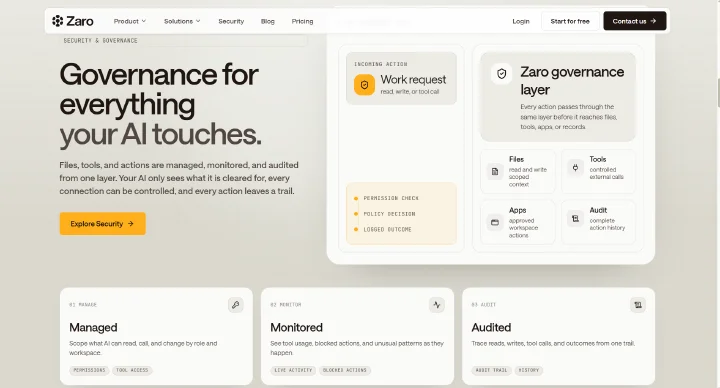Click the Audit history icon tile
This screenshot has height=388, width=720.
[575, 219]
